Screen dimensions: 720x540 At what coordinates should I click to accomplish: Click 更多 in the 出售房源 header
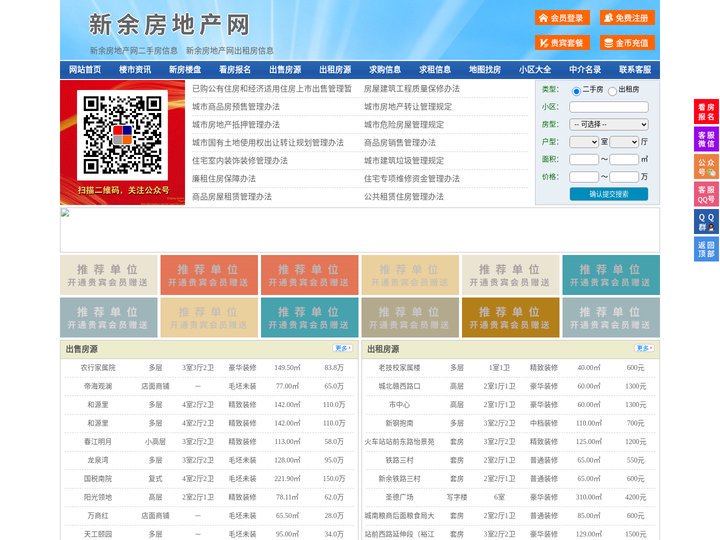click(343, 349)
